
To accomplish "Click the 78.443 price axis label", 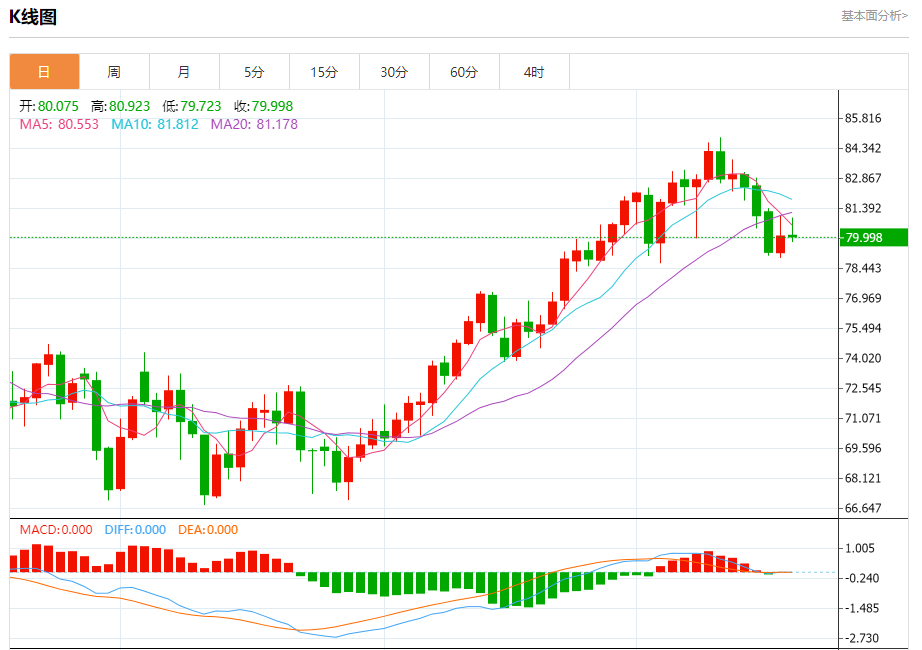I will 863,268.
